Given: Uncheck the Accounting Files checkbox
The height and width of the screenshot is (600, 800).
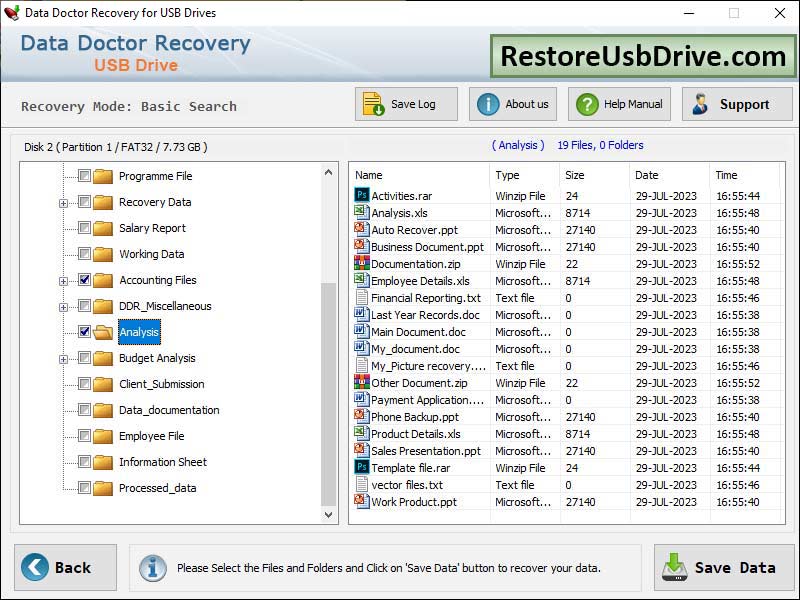Looking at the screenshot, I should [x=85, y=280].
